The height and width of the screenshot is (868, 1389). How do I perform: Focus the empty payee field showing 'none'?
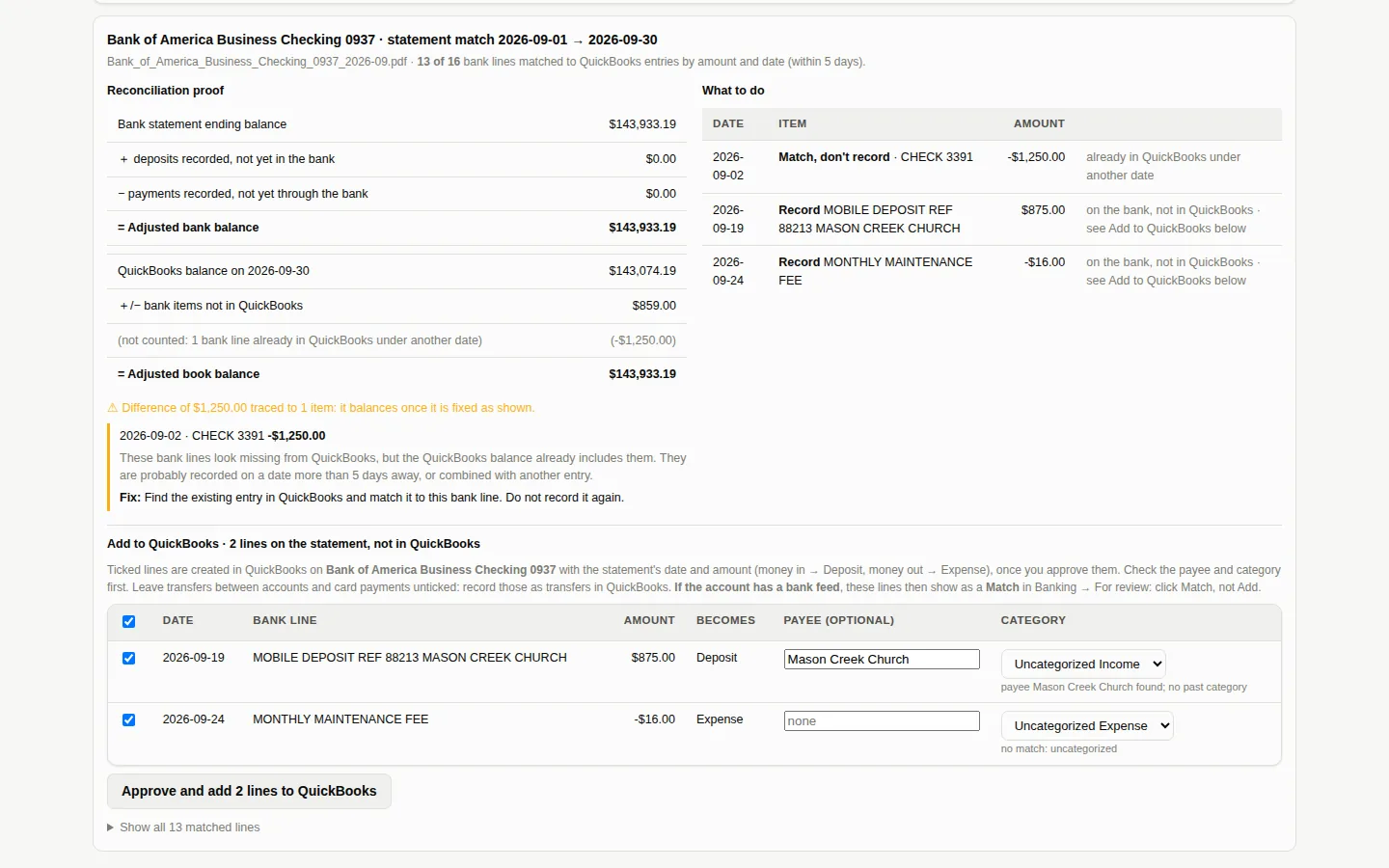point(882,720)
